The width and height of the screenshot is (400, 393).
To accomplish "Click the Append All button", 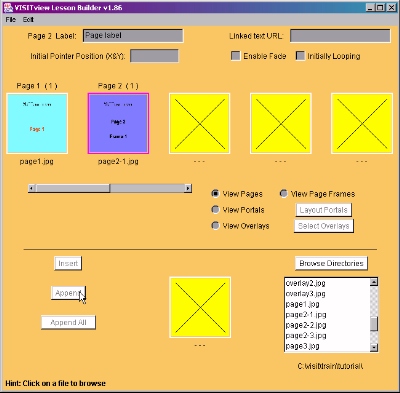I will (x=68, y=322).
